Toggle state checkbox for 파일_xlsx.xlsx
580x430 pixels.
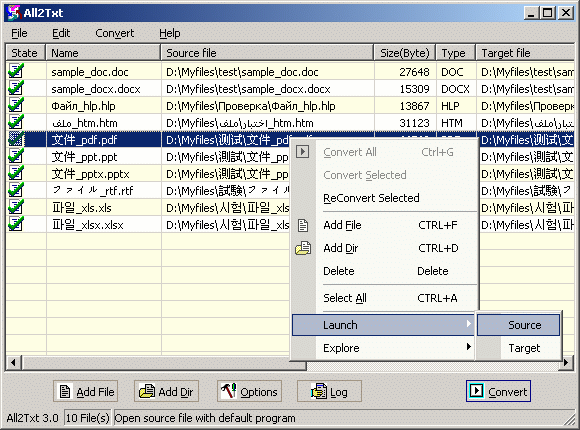point(16,224)
